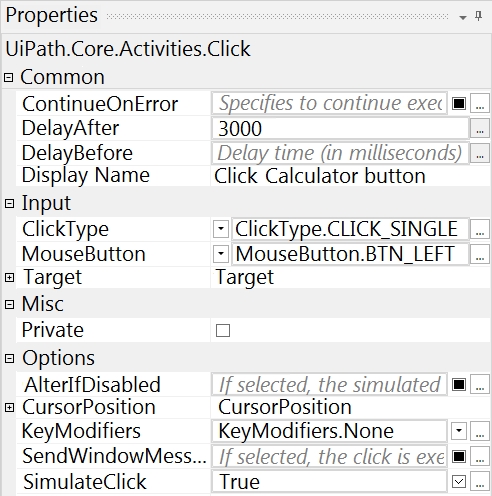The image size is (492, 496).
Task: Open ellipsis editor for MouseButton
Action: 480,254
